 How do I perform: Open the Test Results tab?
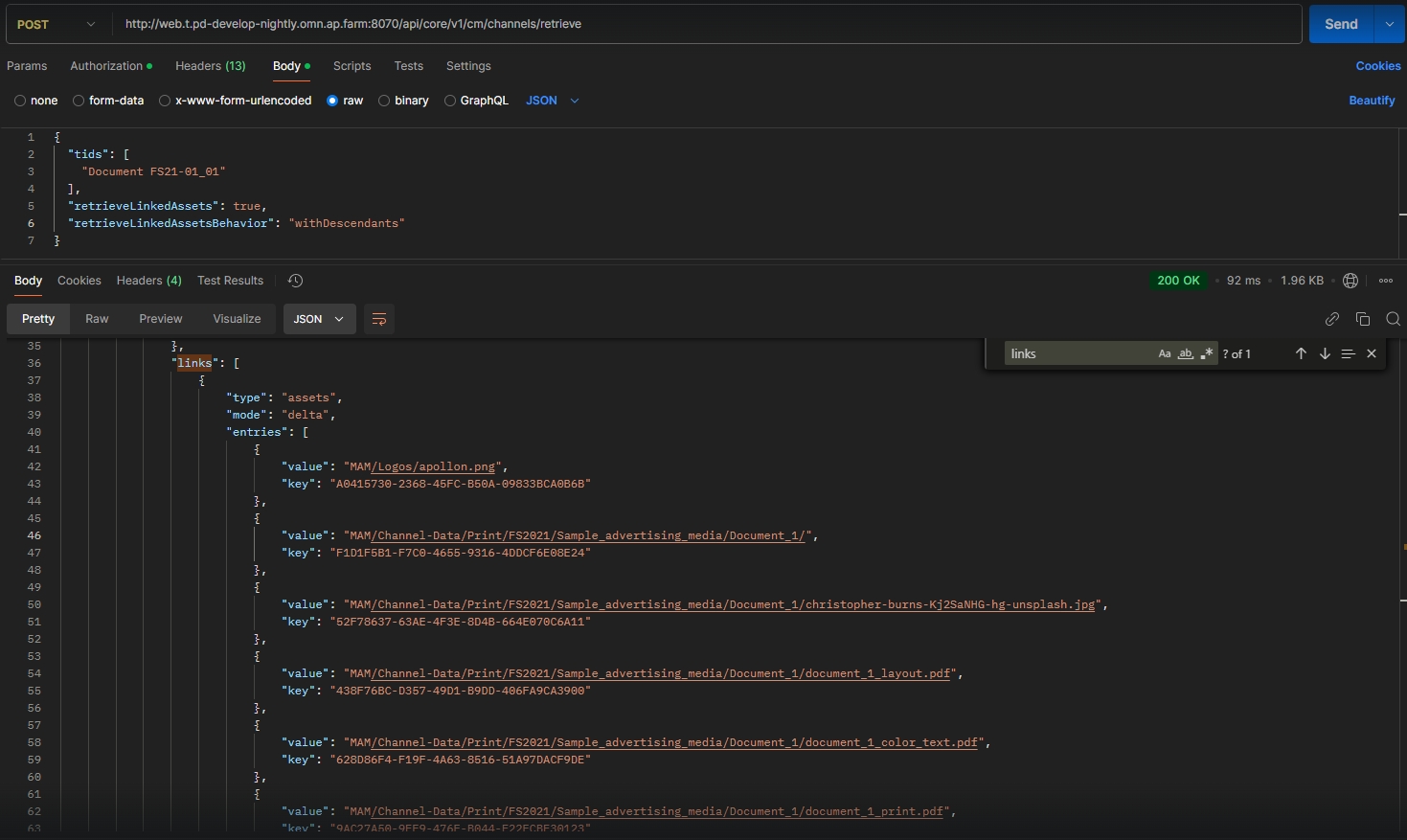click(x=230, y=281)
